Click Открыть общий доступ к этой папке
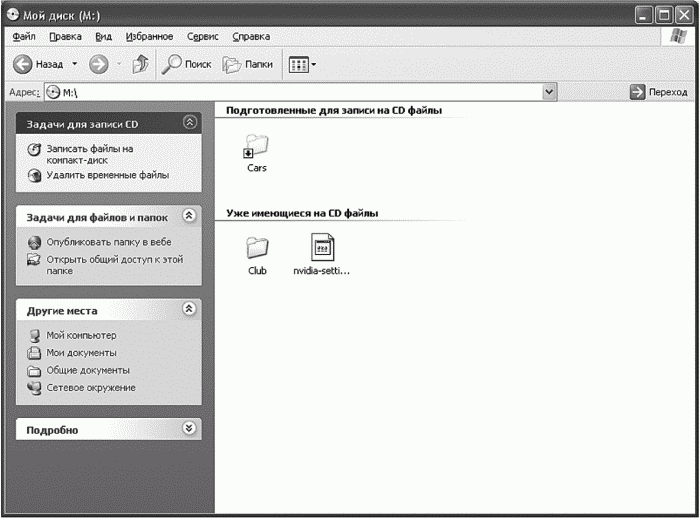The image size is (700, 518). (x=115, y=265)
